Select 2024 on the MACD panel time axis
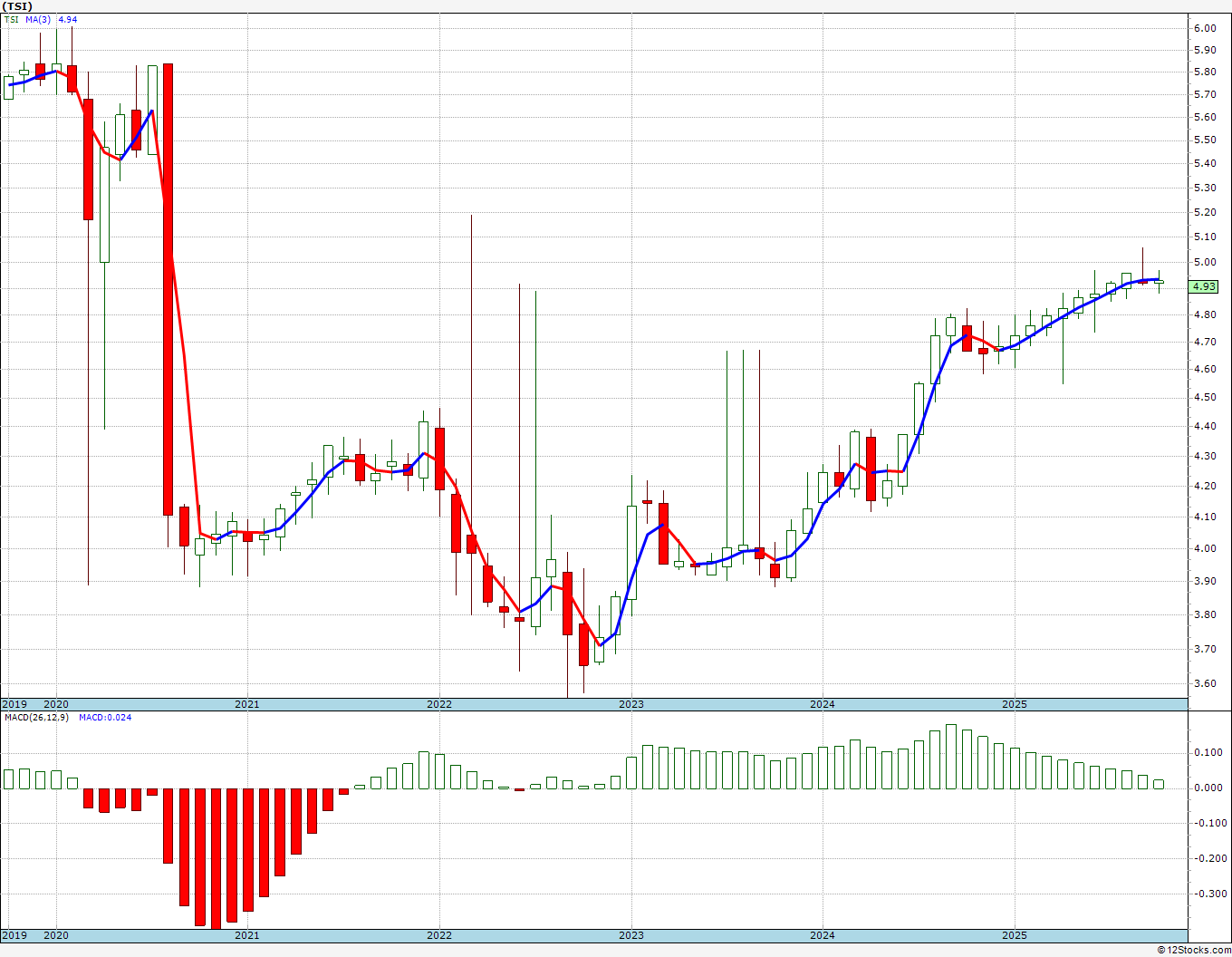 coord(823,935)
